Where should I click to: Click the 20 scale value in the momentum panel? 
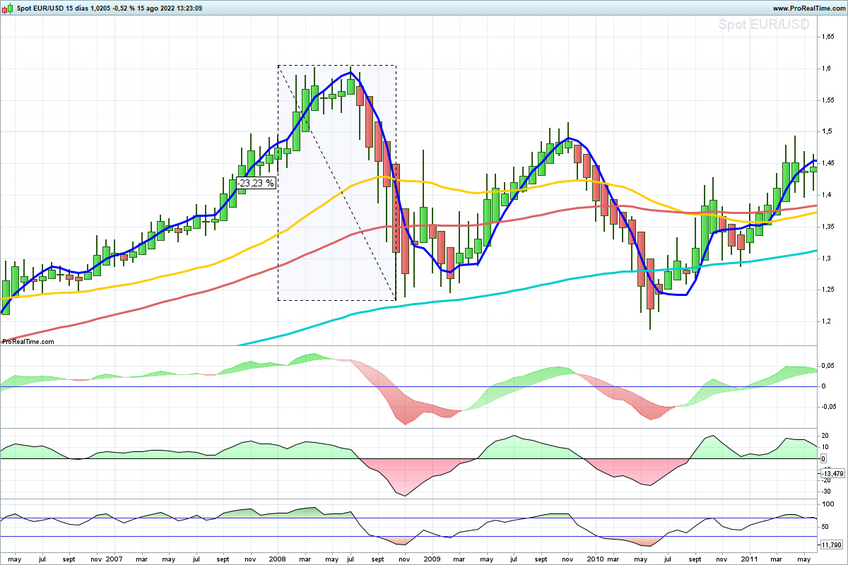pos(825,436)
